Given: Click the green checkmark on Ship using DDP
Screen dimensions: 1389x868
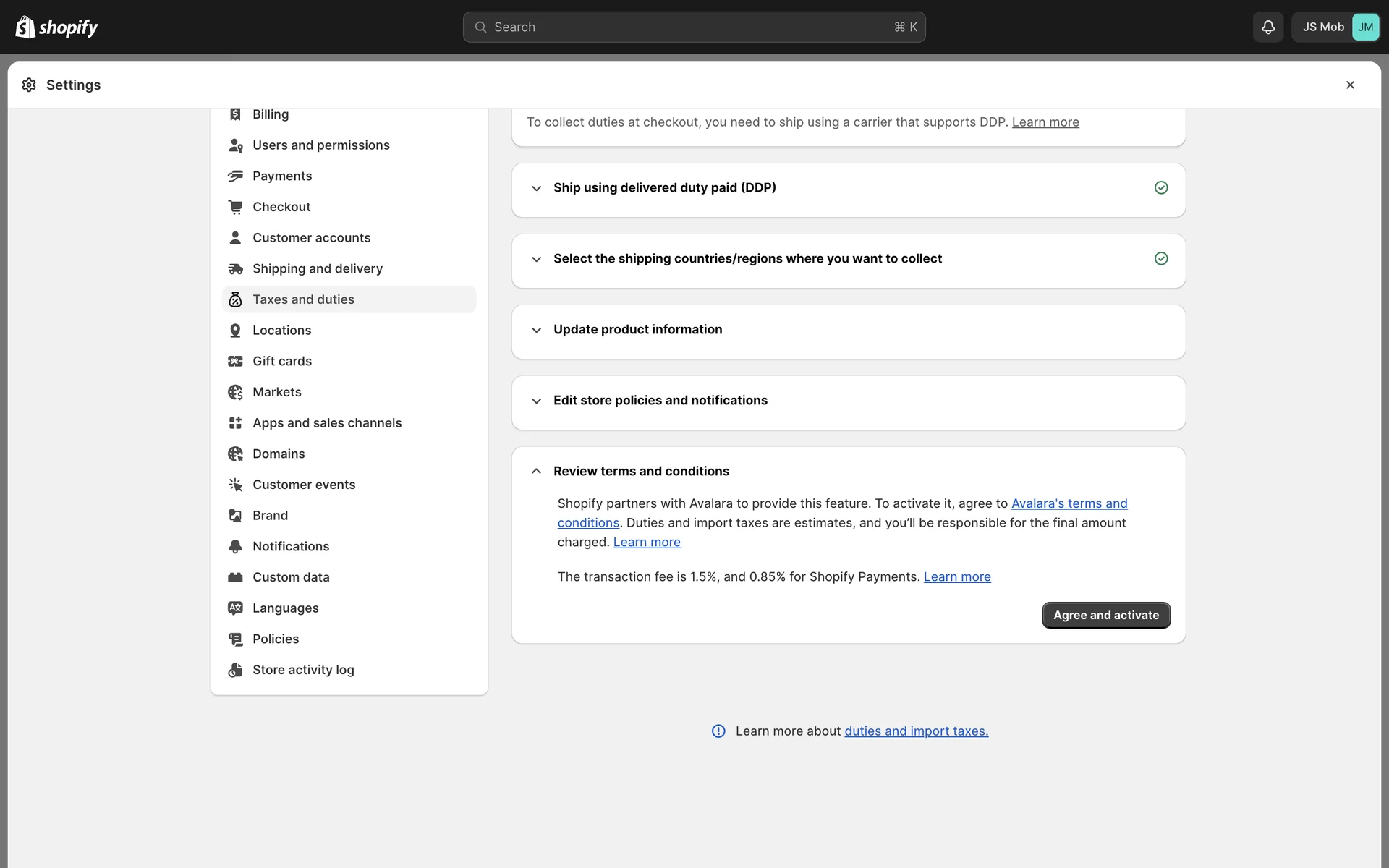Looking at the screenshot, I should 1161,188.
